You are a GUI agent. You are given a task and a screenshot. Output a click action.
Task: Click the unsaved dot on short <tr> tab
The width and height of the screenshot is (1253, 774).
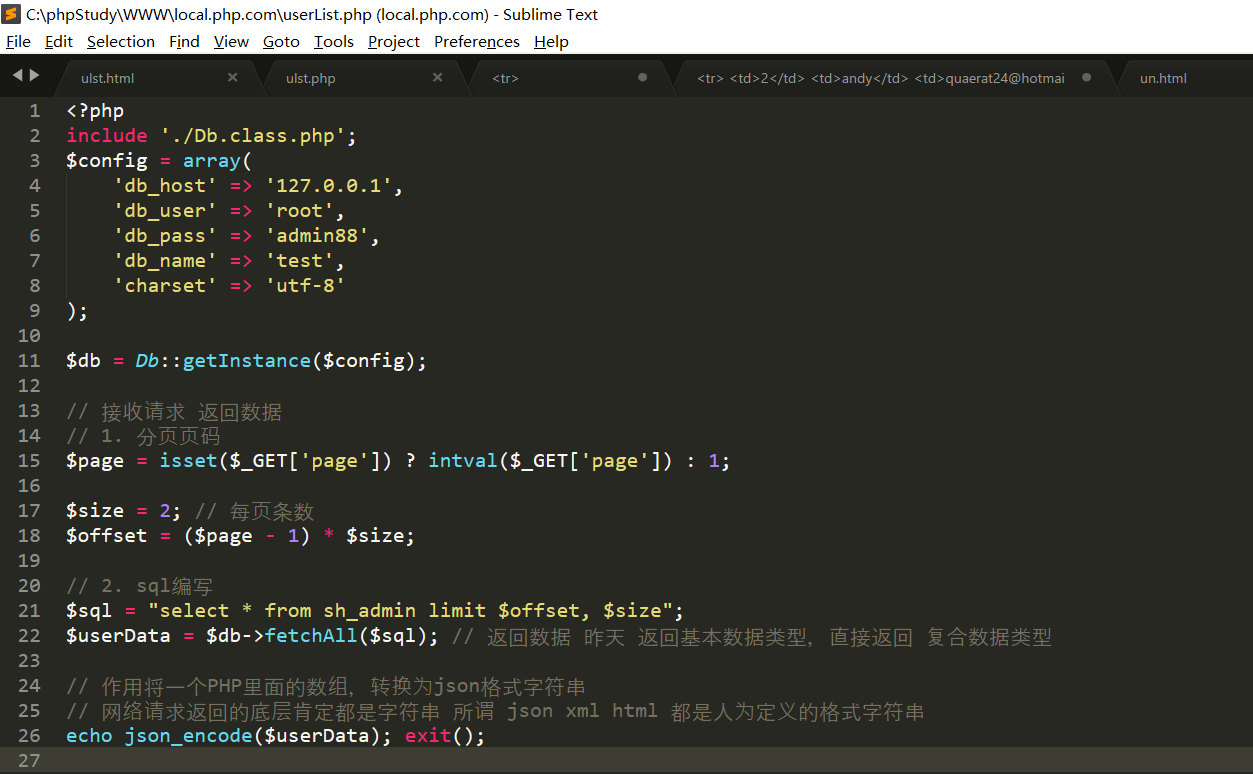tap(642, 77)
